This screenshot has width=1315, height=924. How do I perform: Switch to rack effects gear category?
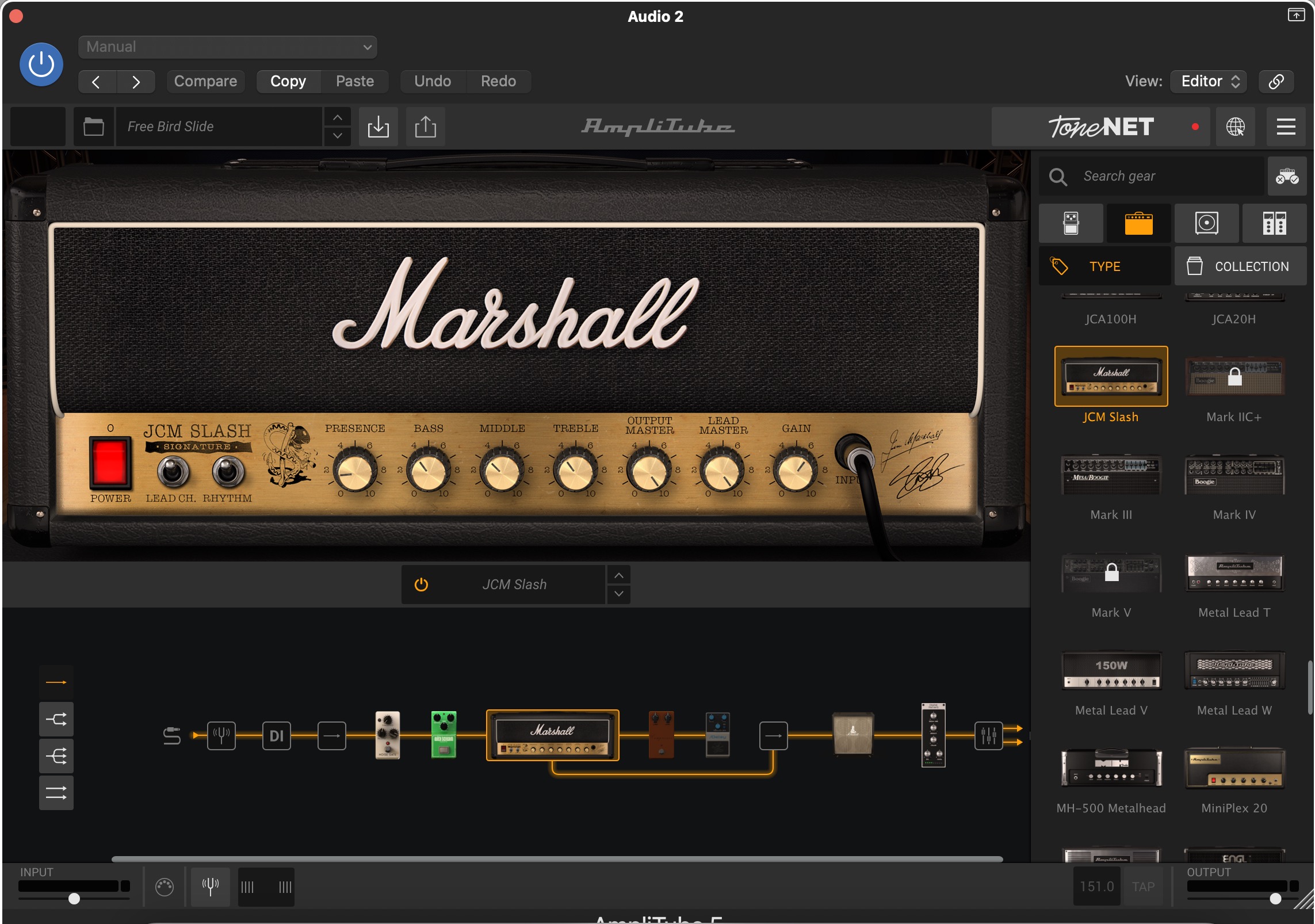point(1275,223)
